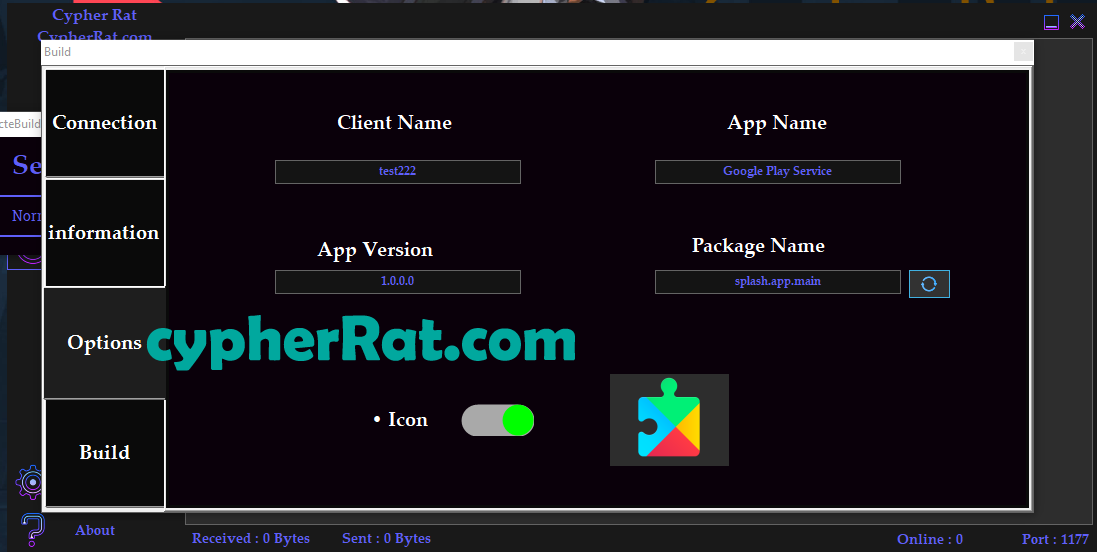The image size is (1097, 552).
Task: Click the question mark help icon
Action: pyautogui.click(x=32, y=529)
